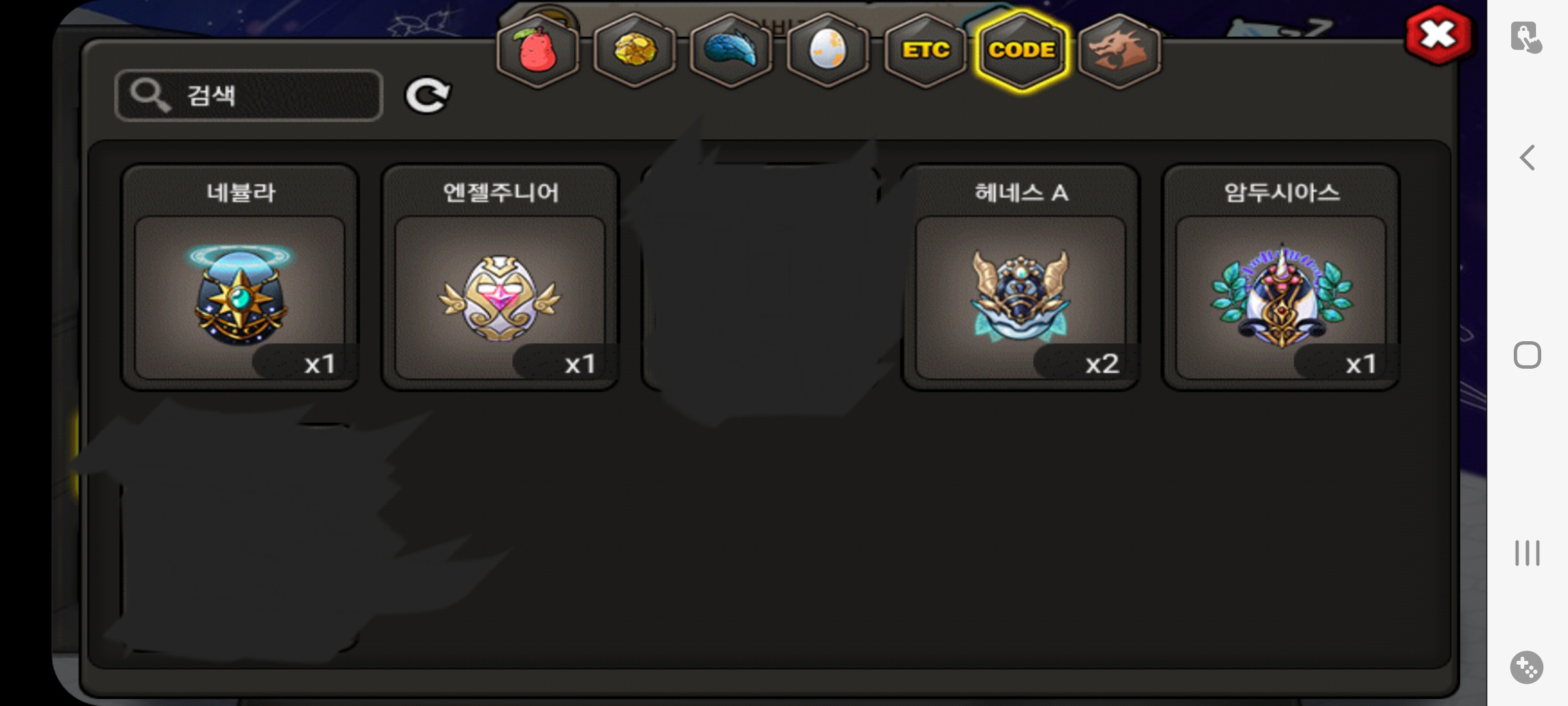Tap the Android back chevron
Screen dimensions: 1568x706
1527,158
